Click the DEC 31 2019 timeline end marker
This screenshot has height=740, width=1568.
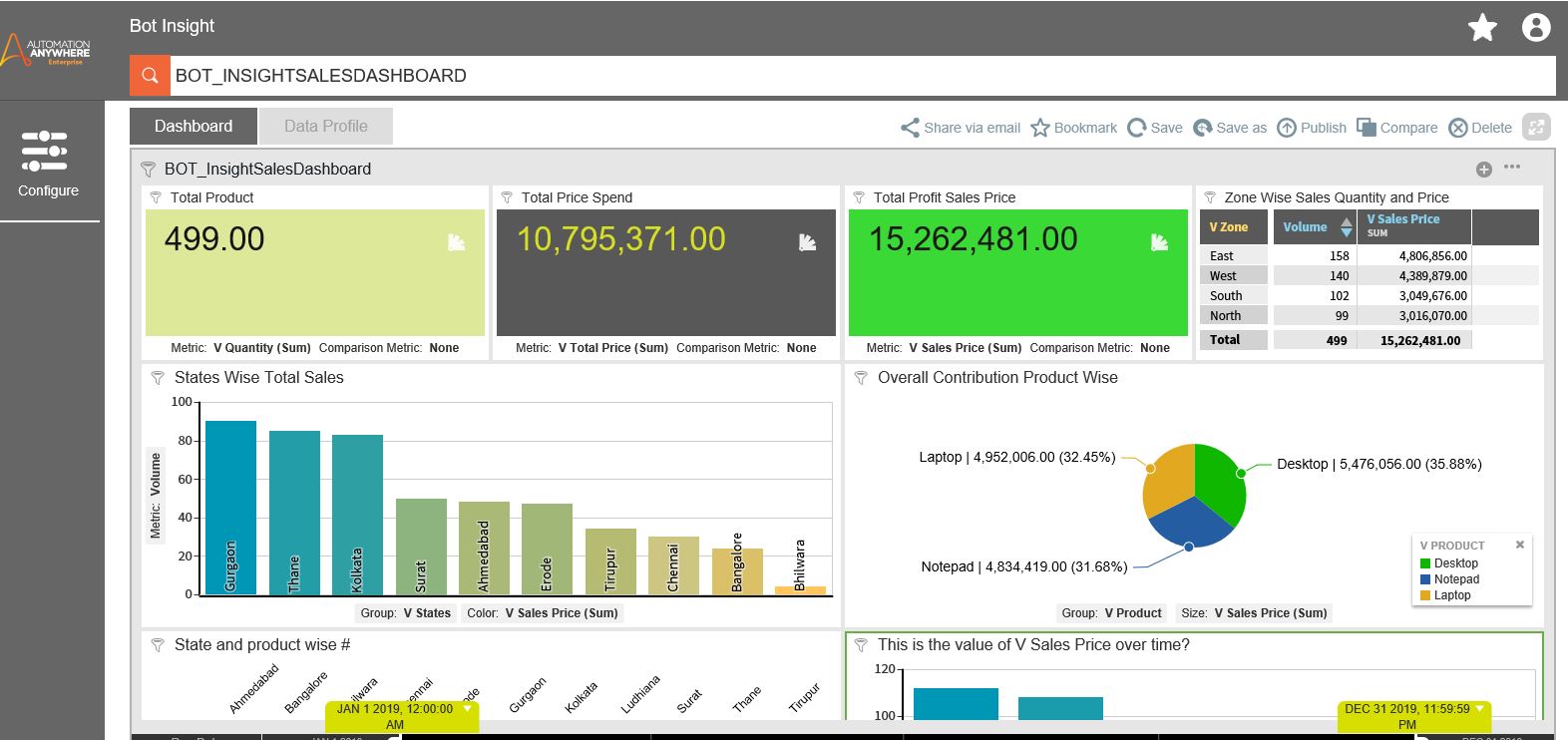coord(1406,715)
